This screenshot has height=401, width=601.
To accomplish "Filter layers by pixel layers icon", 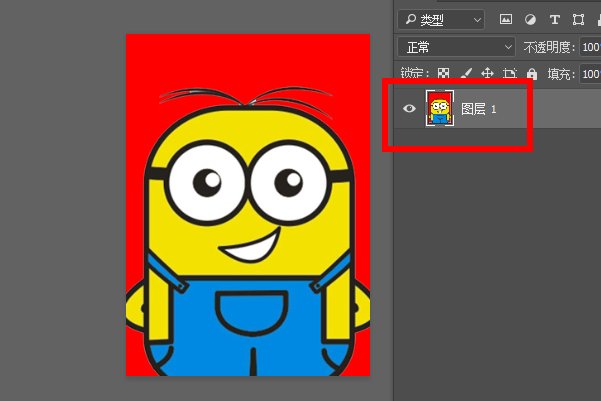I will [x=506, y=19].
